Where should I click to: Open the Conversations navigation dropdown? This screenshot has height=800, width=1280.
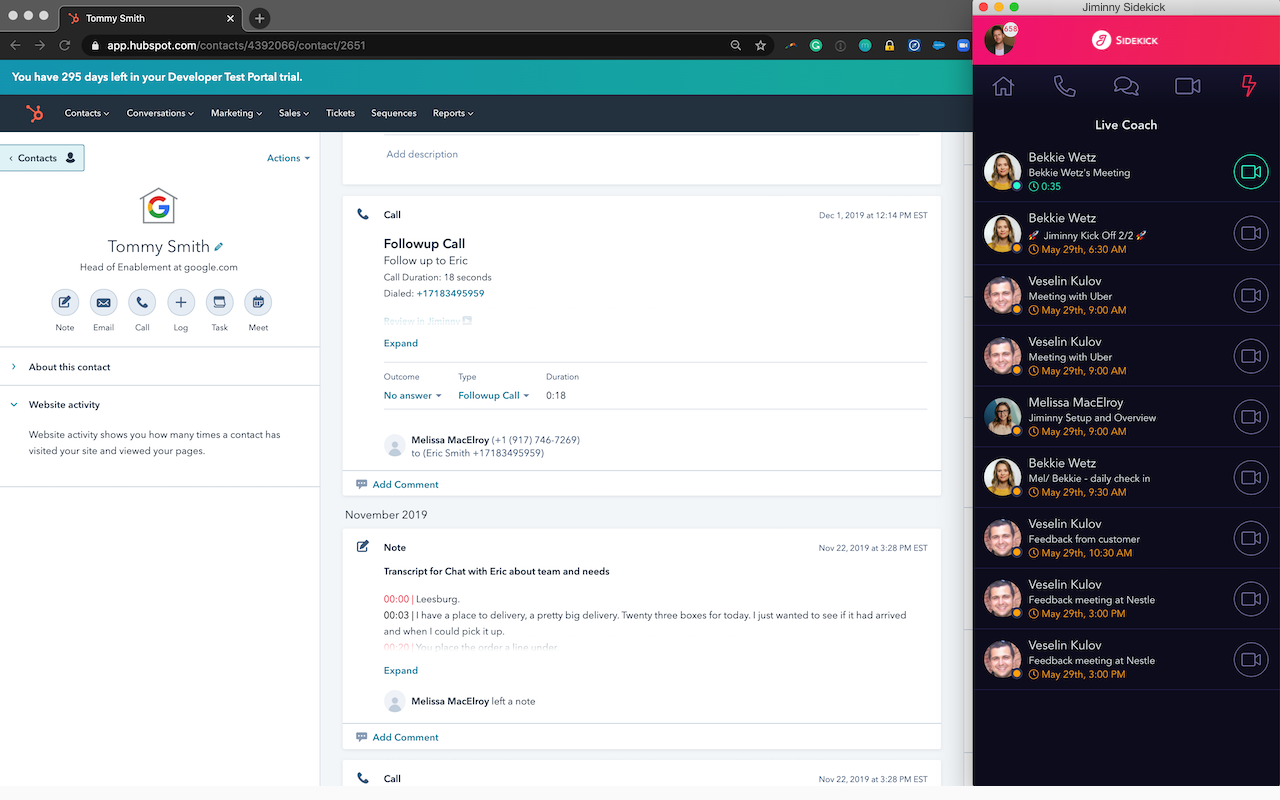[x=160, y=113]
